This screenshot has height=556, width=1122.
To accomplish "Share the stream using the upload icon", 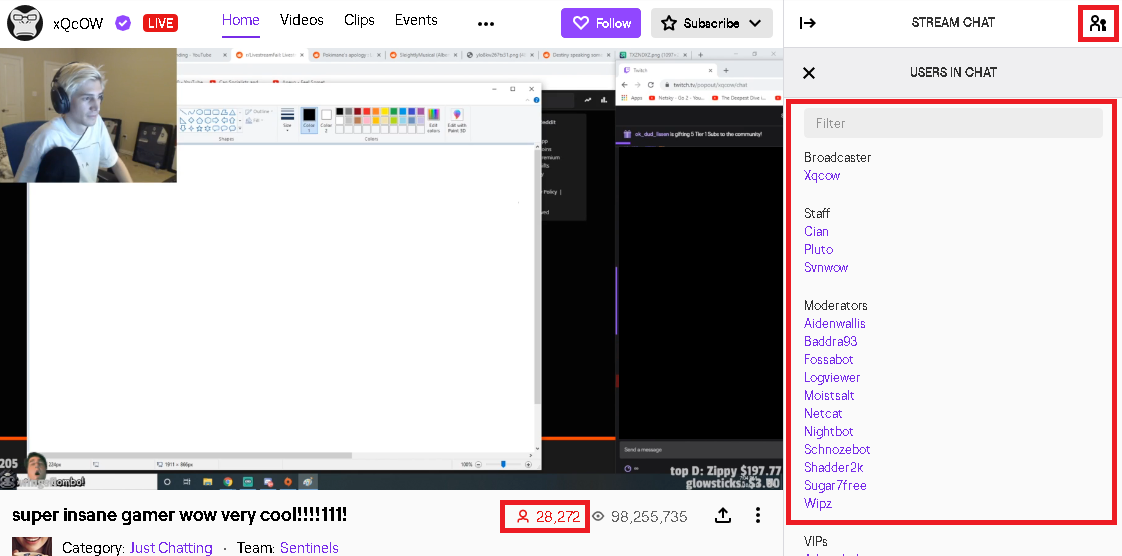I will pos(723,515).
